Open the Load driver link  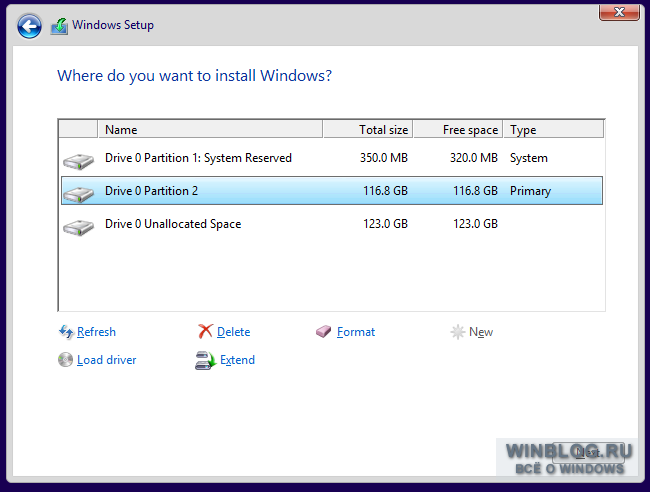(107, 360)
